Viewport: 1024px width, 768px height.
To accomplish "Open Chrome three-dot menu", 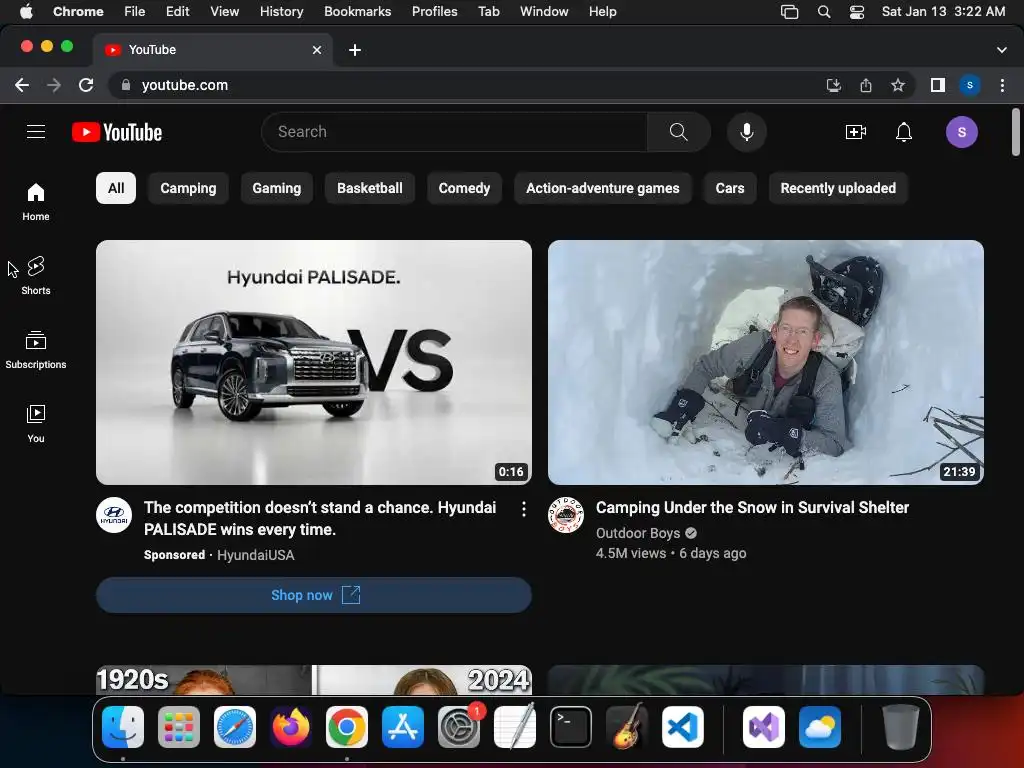I will click(x=1002, y=85).
